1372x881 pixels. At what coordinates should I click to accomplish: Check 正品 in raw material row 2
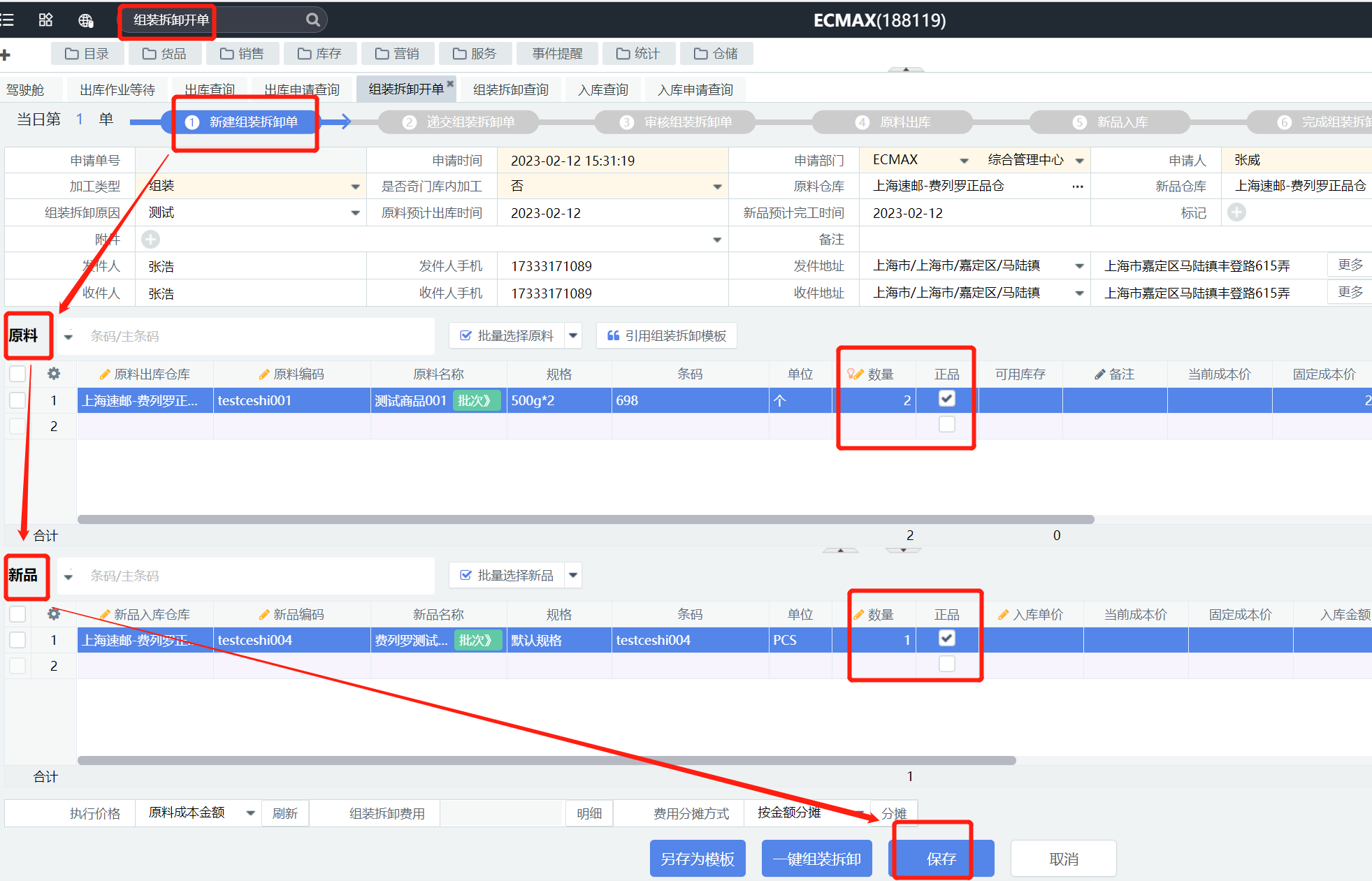946,425
